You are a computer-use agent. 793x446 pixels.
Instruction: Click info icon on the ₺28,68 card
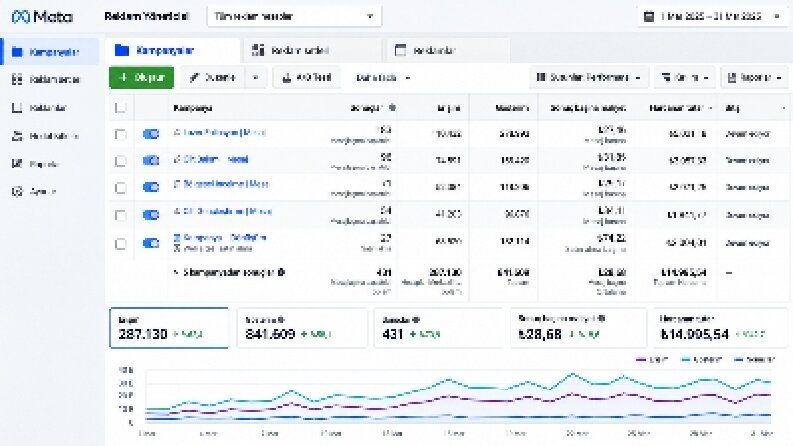coord(601,319)
